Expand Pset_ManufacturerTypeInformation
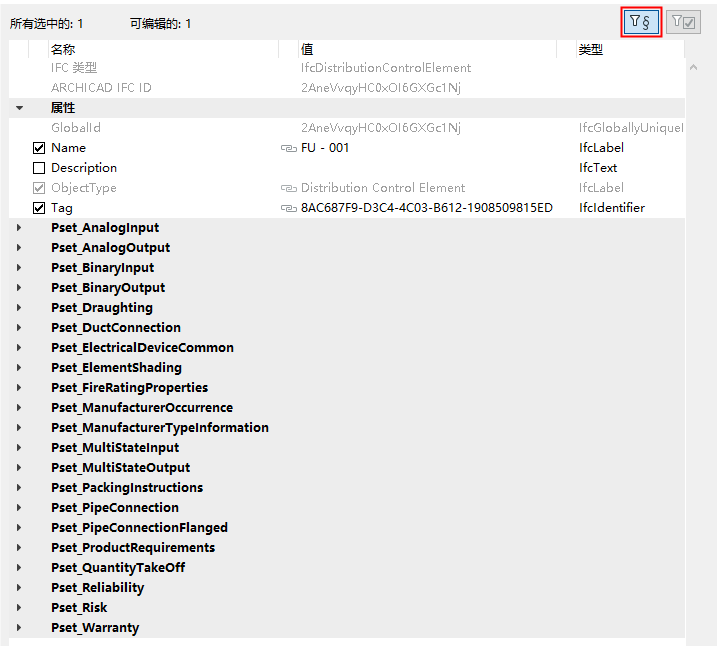The image size is (717, 646). [x=19, y=427]
